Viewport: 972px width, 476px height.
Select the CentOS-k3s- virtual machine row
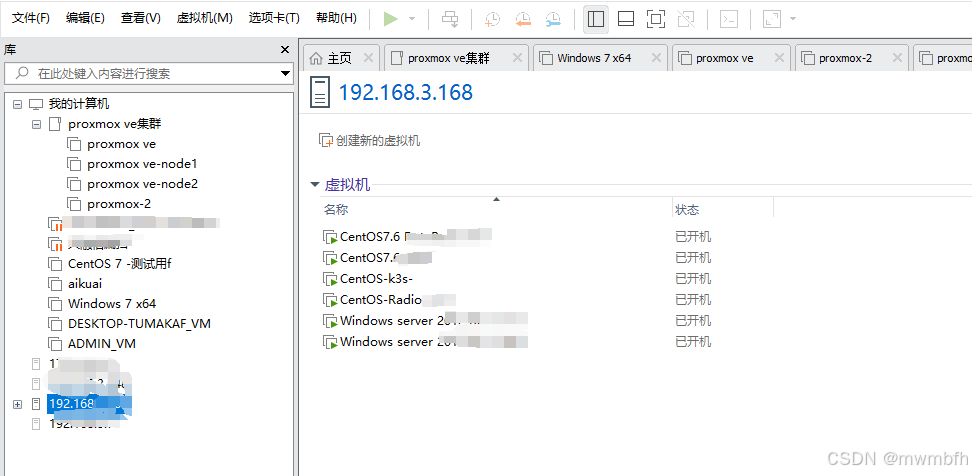pos(376,279)
